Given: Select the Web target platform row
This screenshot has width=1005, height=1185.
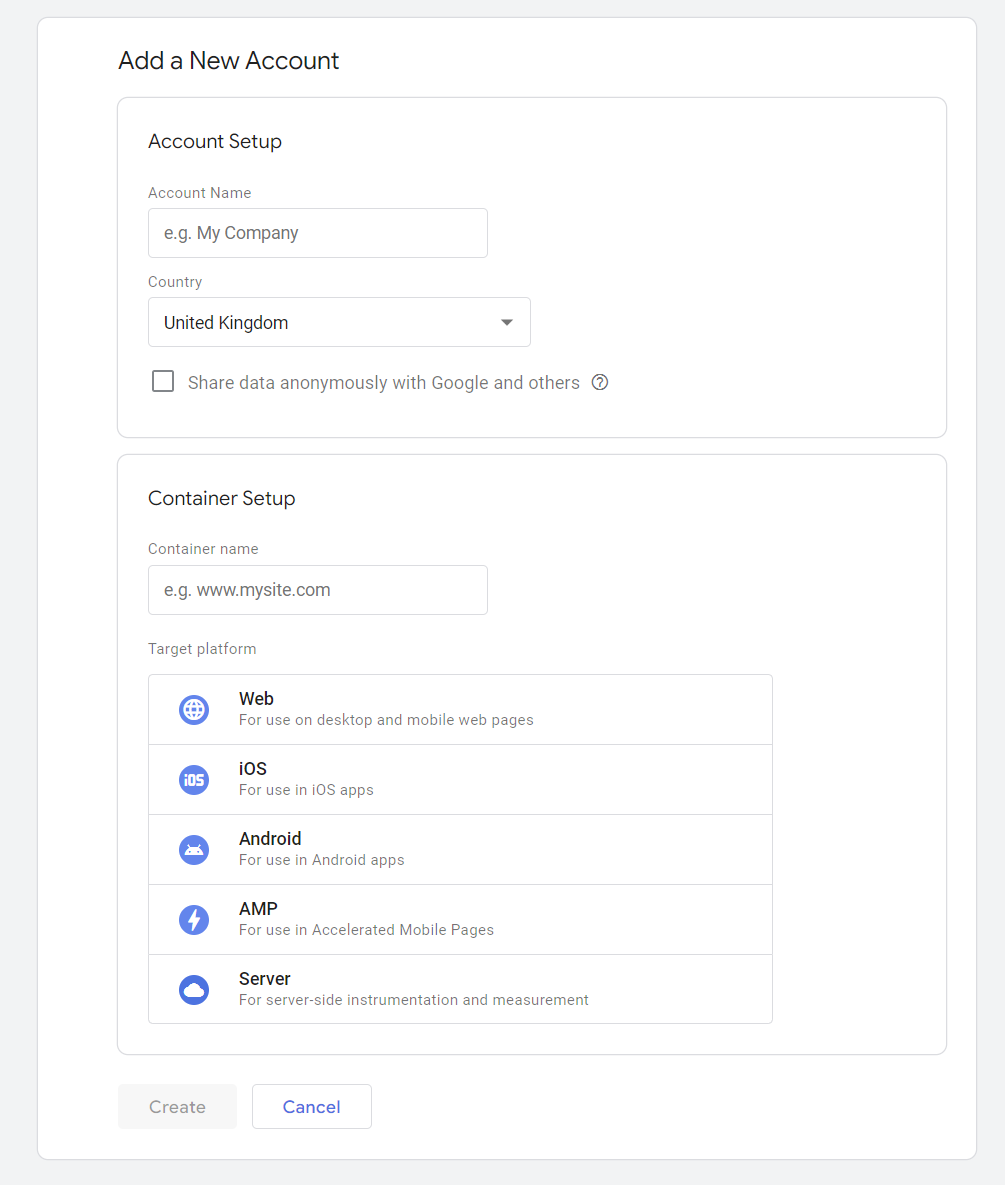Looking at the screenshot, I should tap(460, 710).
